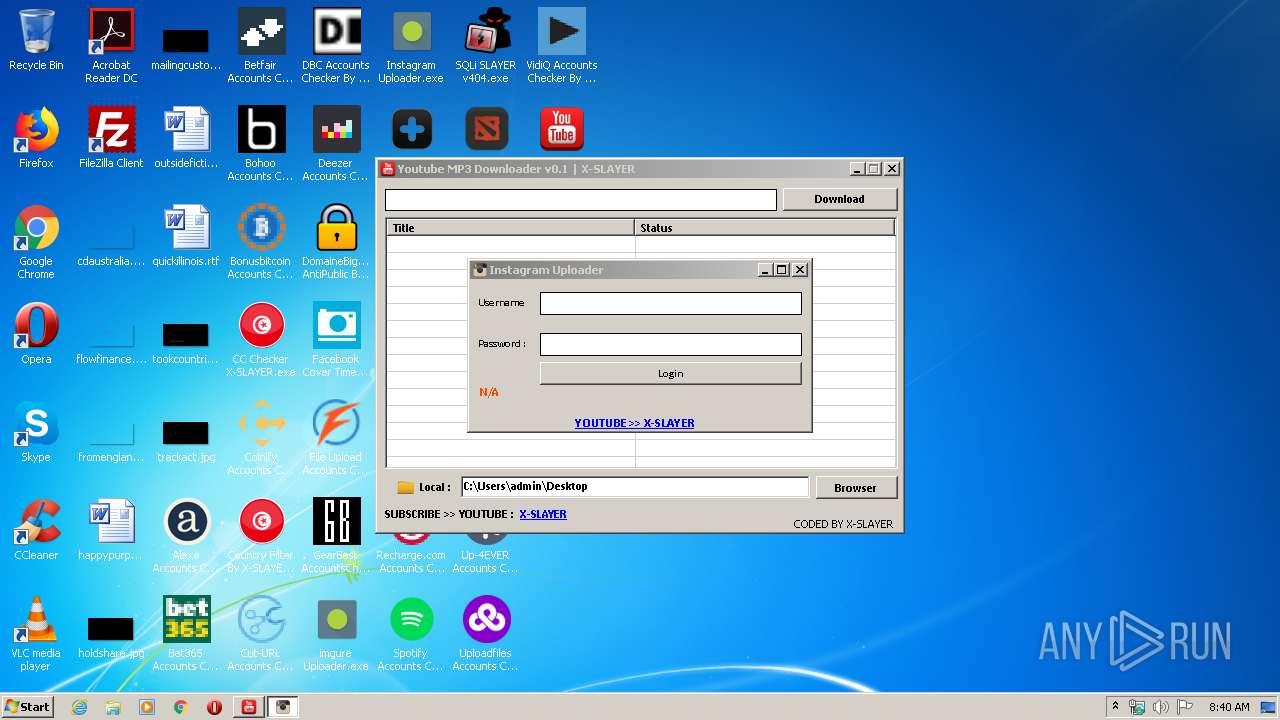This screenshot has width=1280, height=720.
Task: Open VLC media player shortcut
Action: click(x=36, y=634)
